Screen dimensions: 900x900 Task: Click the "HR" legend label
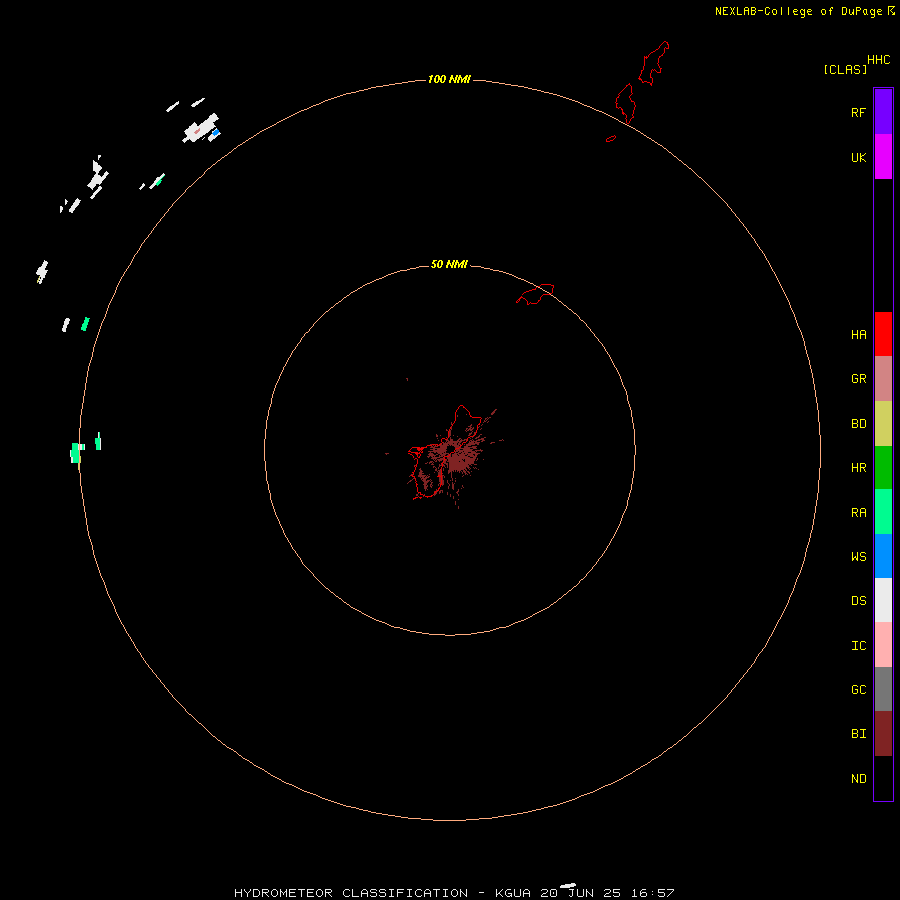click(x=859, y=468)
